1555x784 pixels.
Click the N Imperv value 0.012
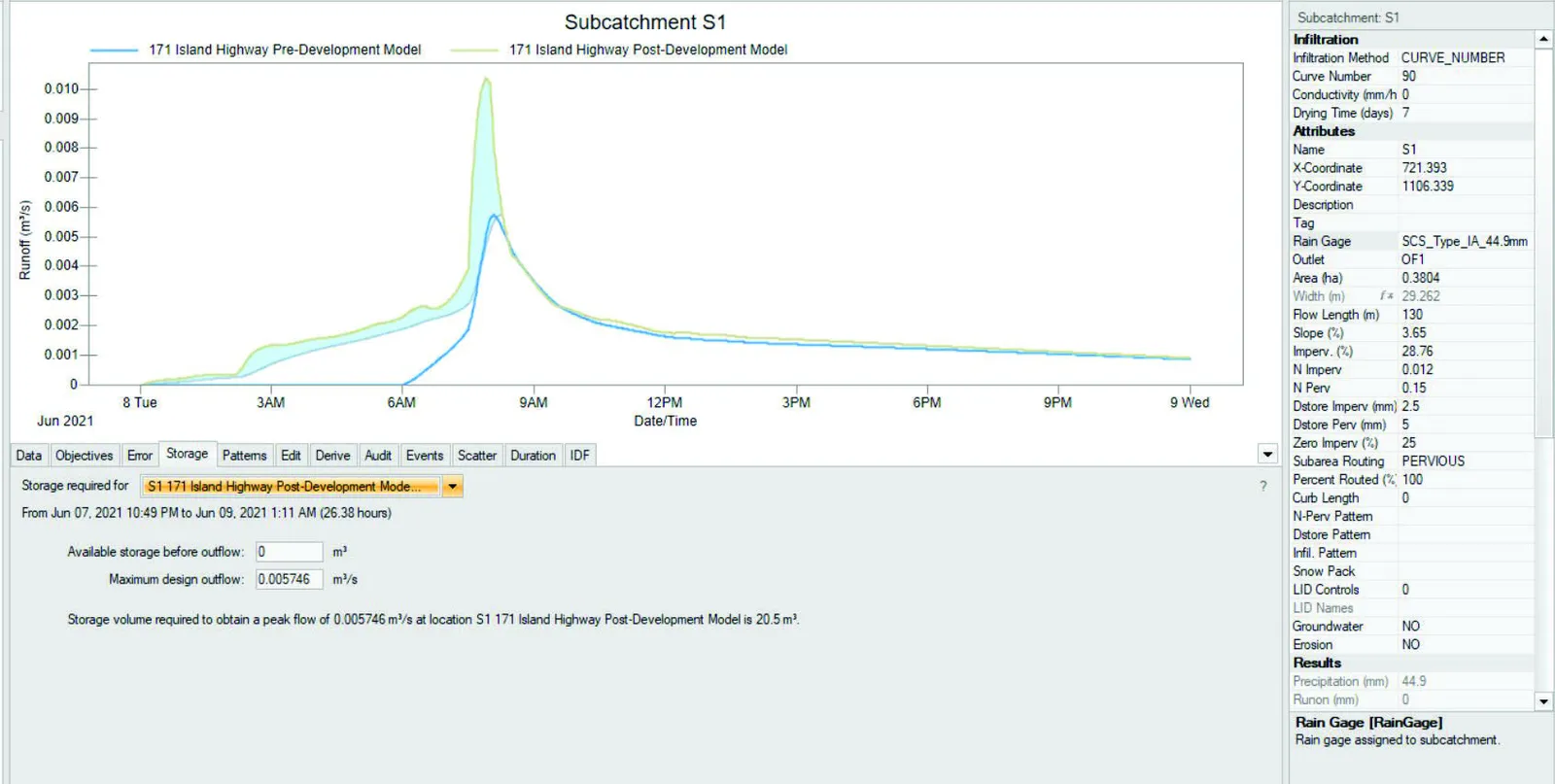(1417, 370)
